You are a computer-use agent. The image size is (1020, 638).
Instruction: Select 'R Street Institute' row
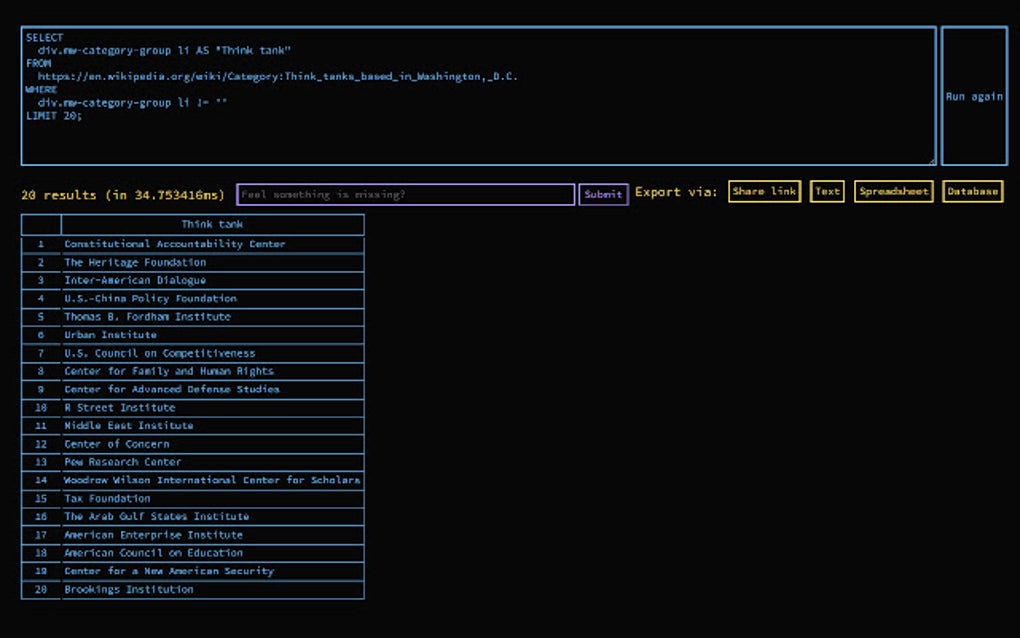pos(193,408)
